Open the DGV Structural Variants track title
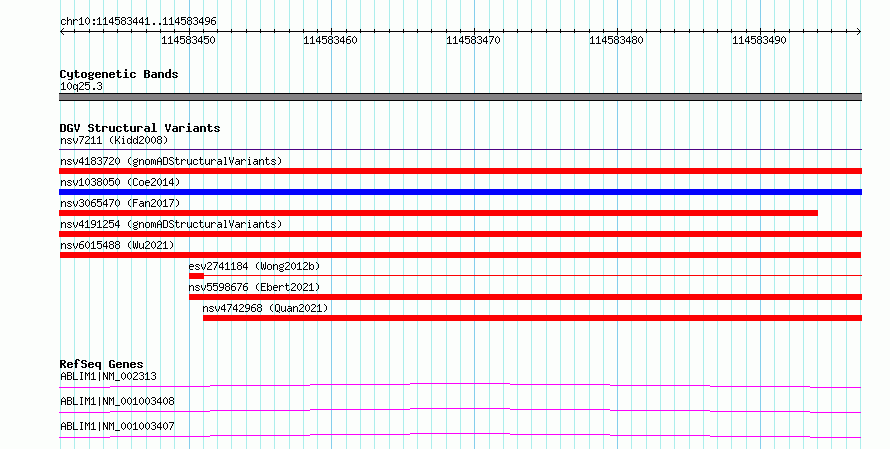This screenshot has height=449, width=890. (140, 128)
